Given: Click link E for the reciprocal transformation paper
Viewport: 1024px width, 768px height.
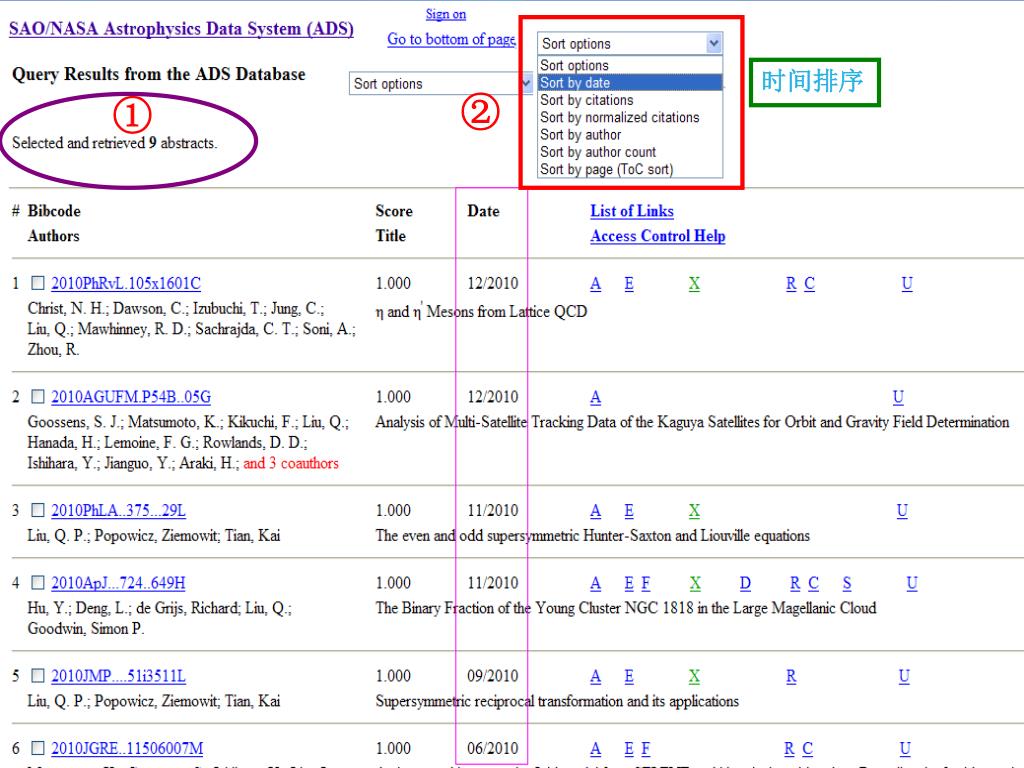Looking at the screenshot, I should point(629,676).
